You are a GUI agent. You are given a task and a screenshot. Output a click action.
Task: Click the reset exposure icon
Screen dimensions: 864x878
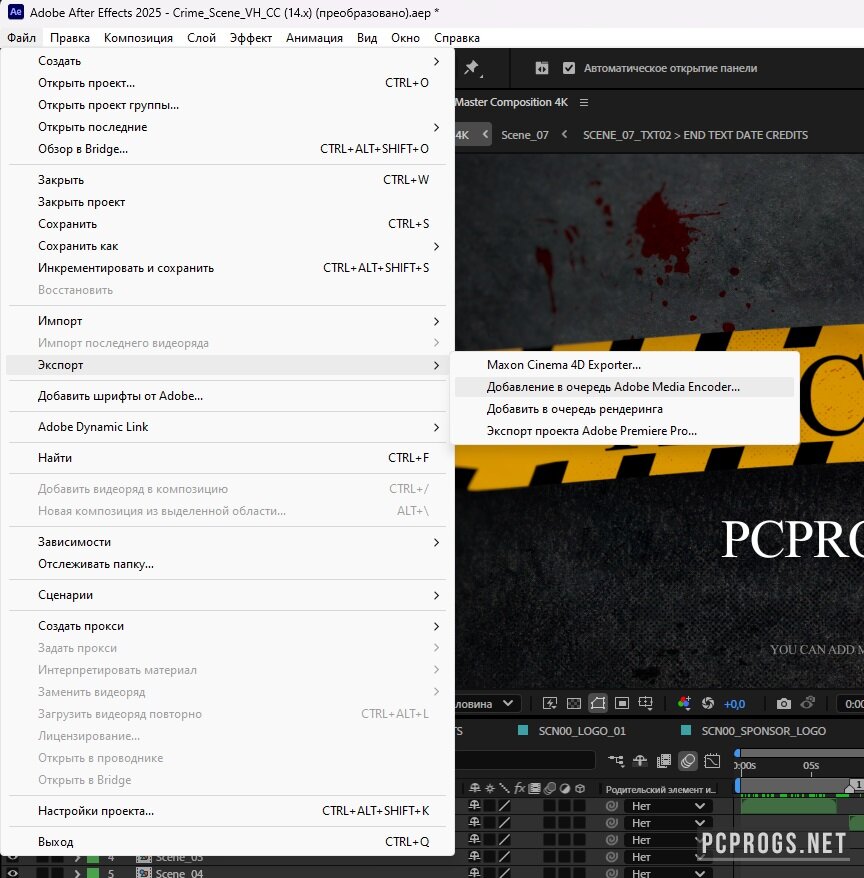click(708, 704)
